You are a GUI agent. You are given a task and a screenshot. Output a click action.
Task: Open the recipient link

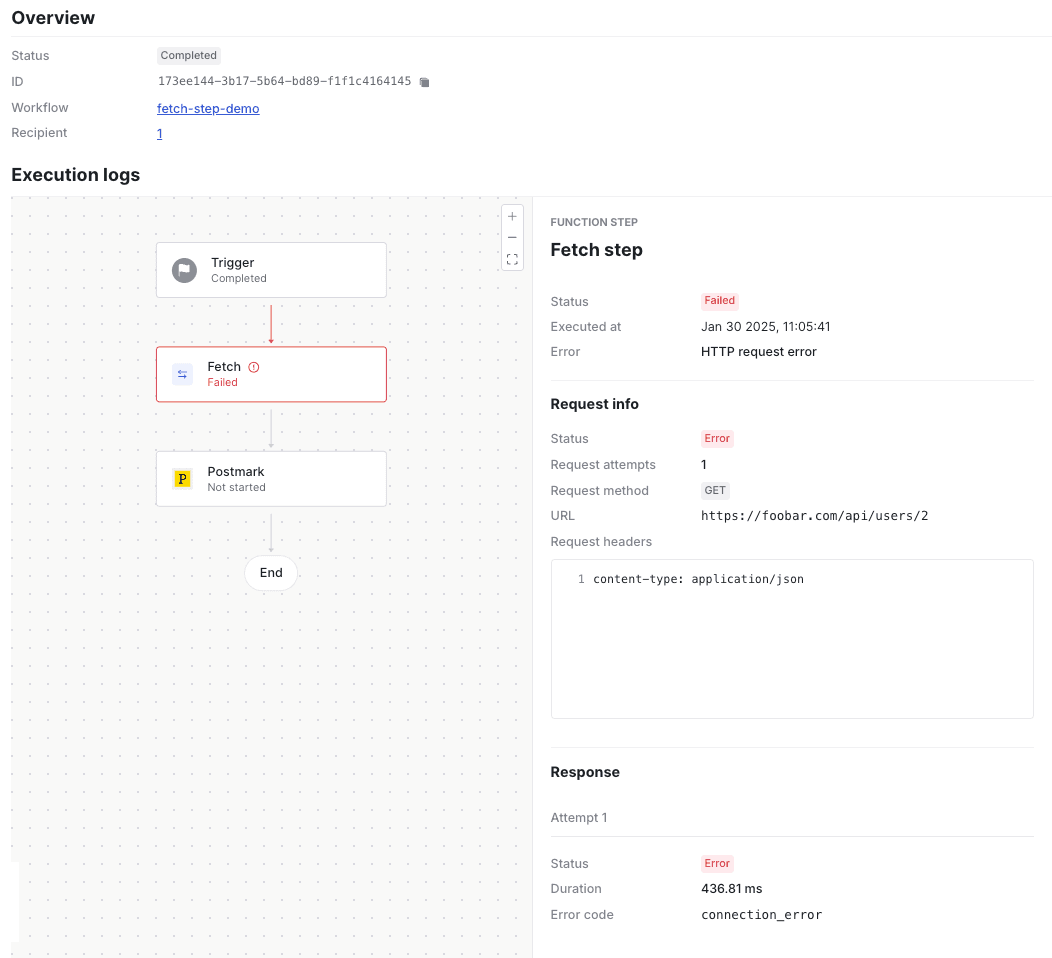tap(160, 133)
